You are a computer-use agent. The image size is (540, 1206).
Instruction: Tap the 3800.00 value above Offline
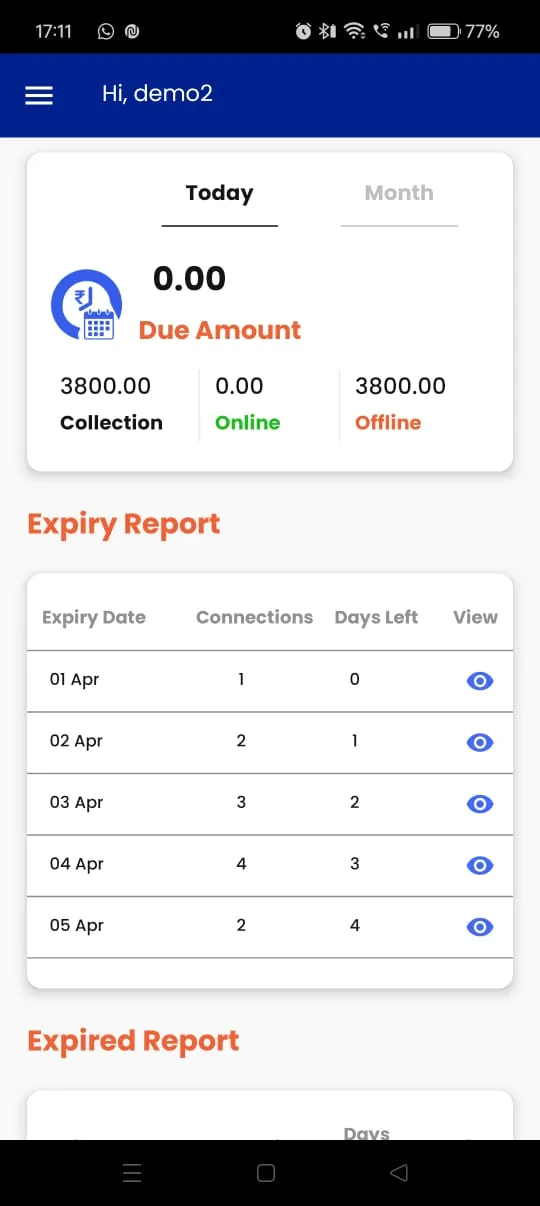(400, 386)
